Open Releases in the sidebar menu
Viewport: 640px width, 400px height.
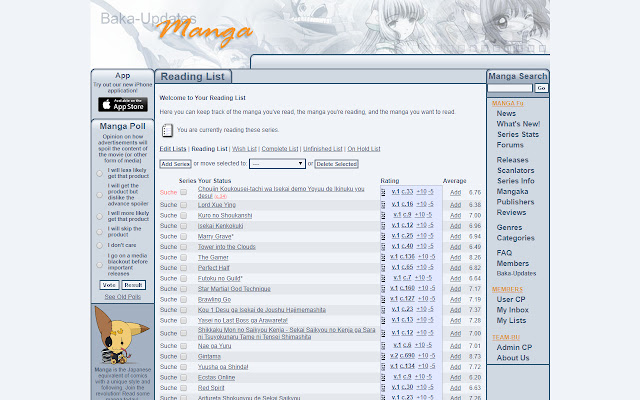click(513, 160)
